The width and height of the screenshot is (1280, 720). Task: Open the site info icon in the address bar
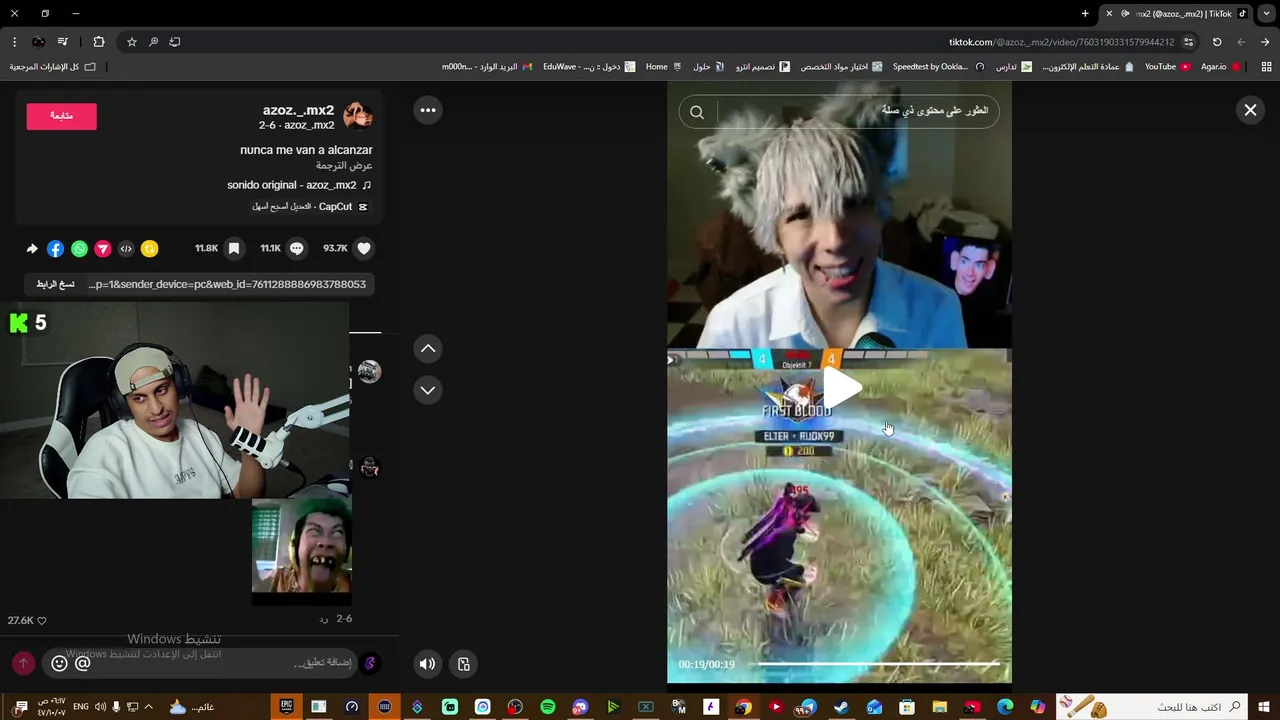1188,42
